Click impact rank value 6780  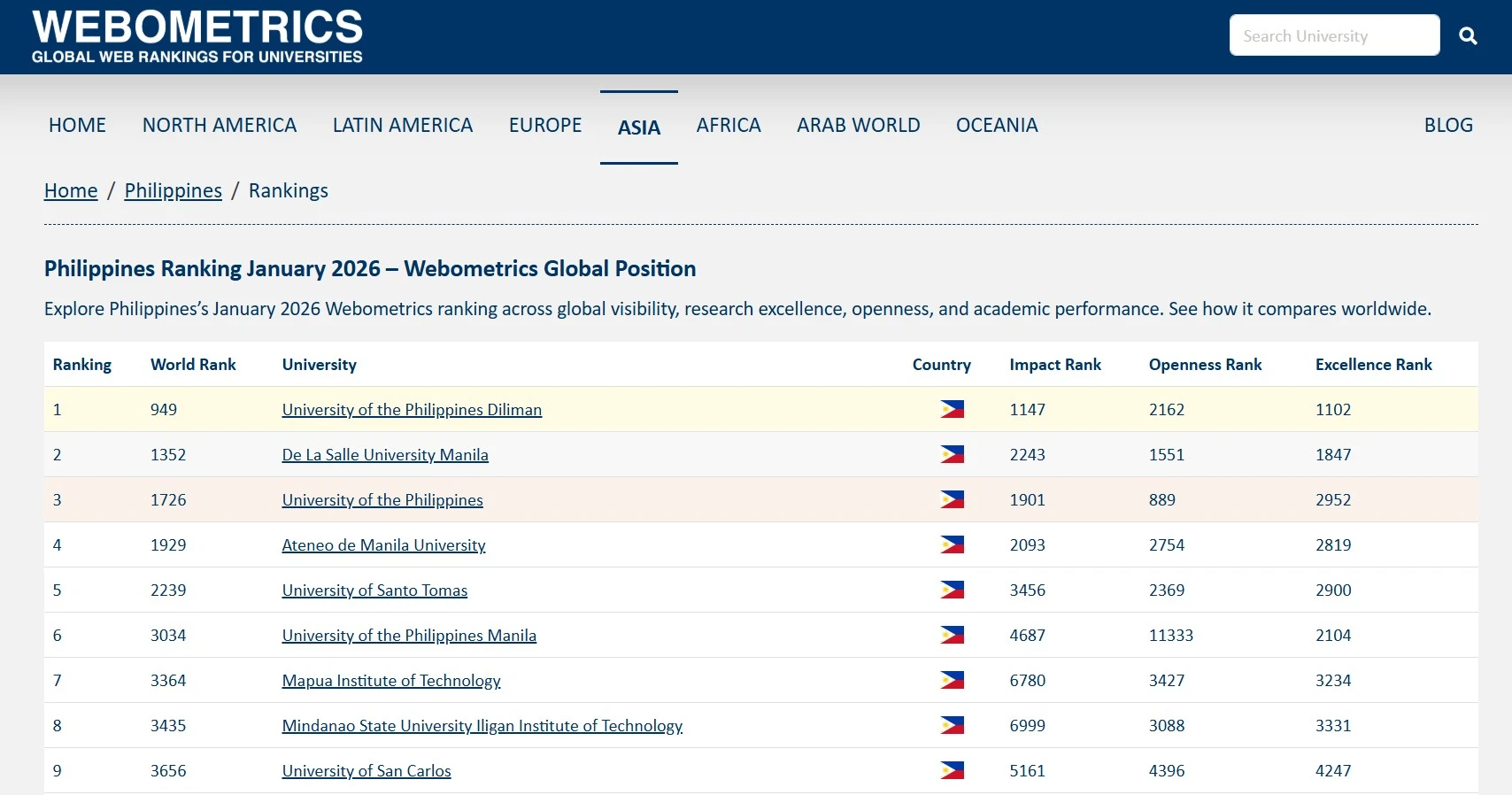1028,680
